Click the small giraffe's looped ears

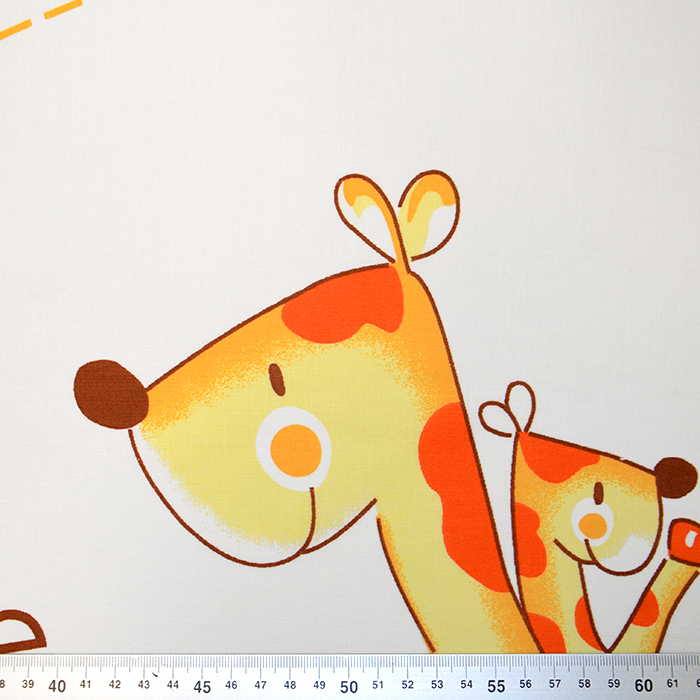509,409
